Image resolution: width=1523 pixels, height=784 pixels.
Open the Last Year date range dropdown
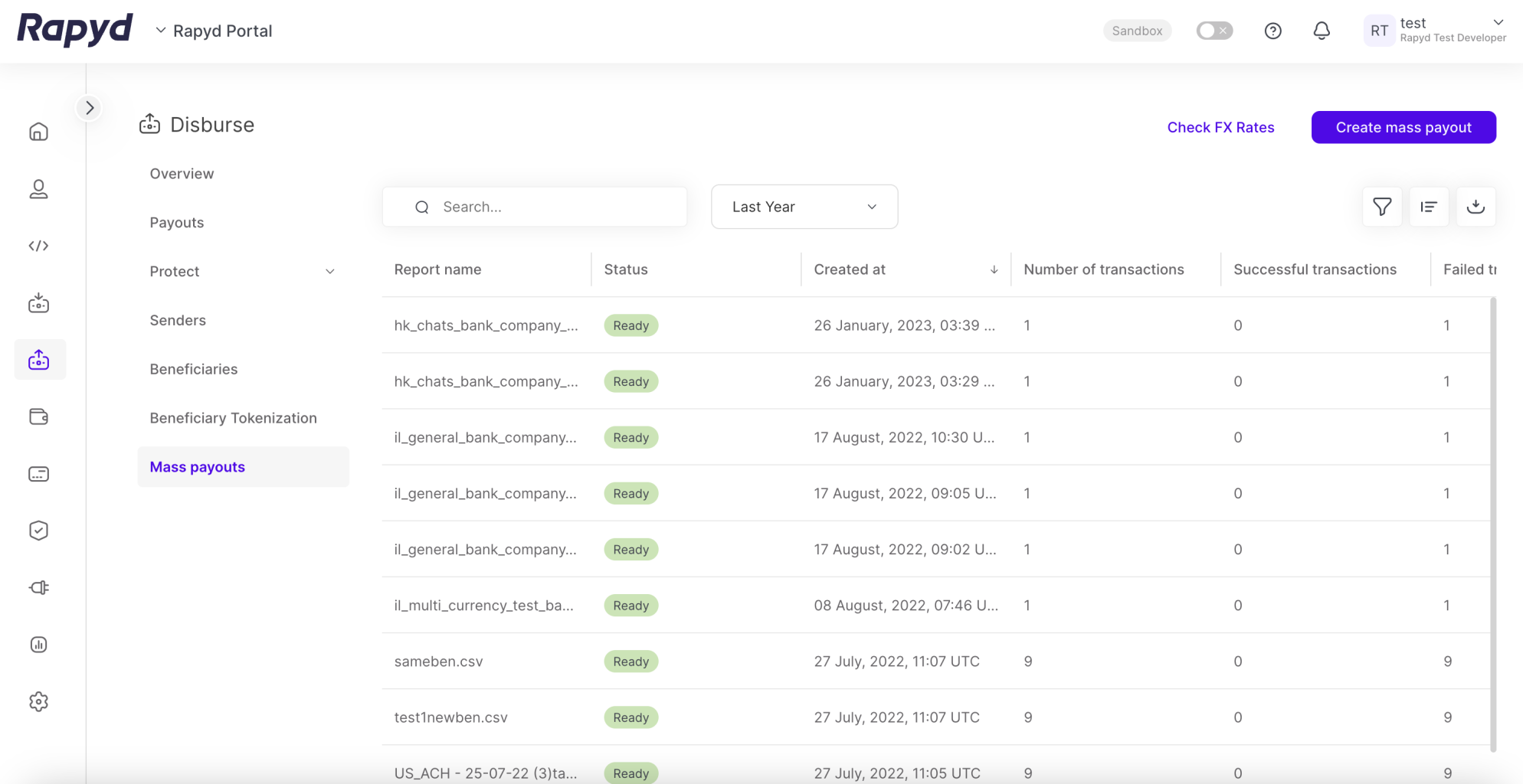(x=804, y=206)
